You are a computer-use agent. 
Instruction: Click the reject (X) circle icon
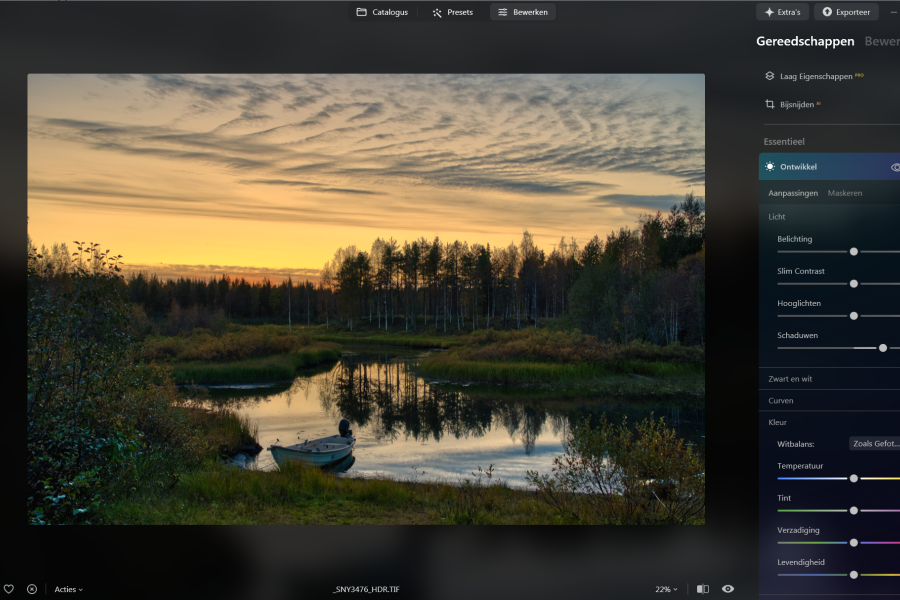tap(32, 589)
